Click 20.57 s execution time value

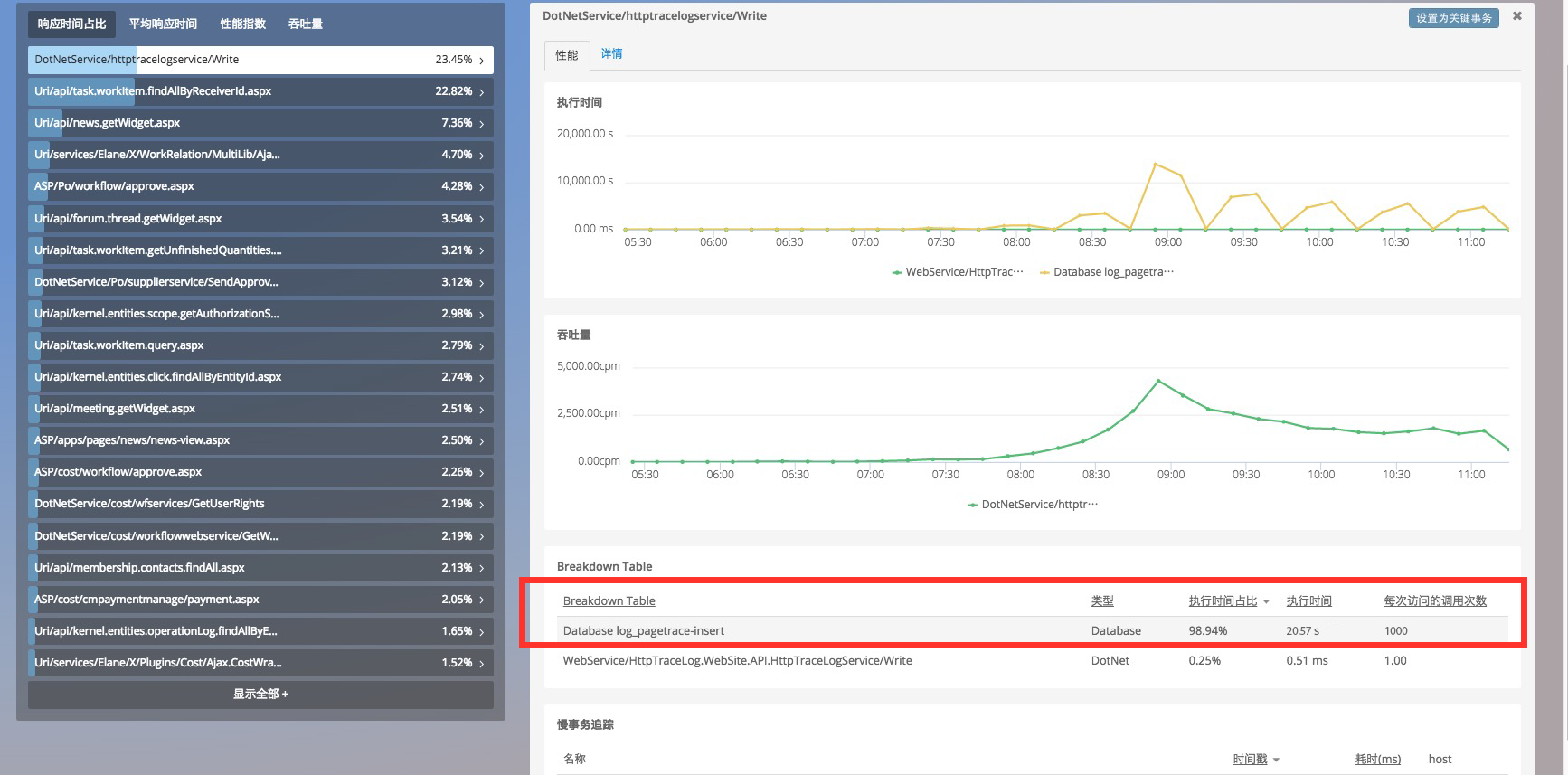[x=1302, y=631]
